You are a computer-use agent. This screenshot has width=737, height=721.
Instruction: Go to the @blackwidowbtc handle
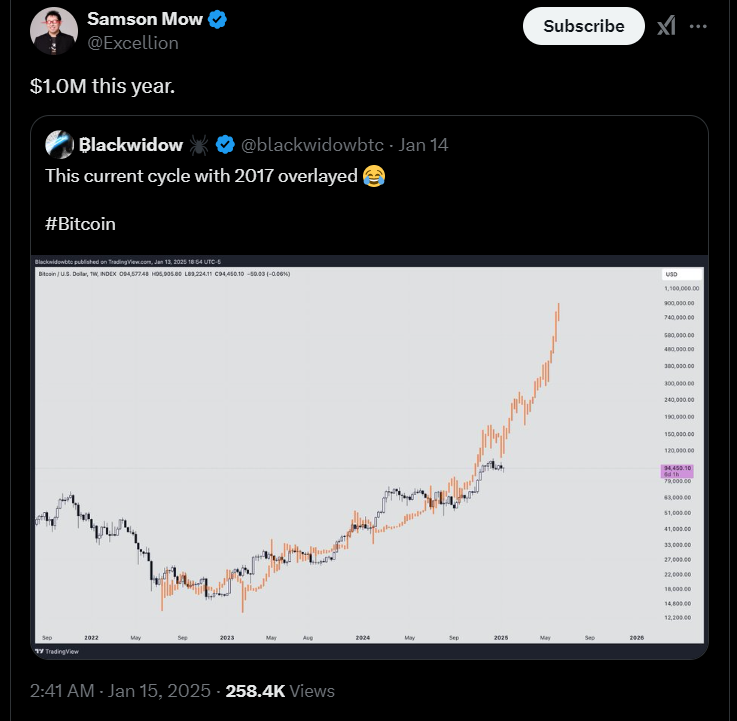[x=311, y=145]
